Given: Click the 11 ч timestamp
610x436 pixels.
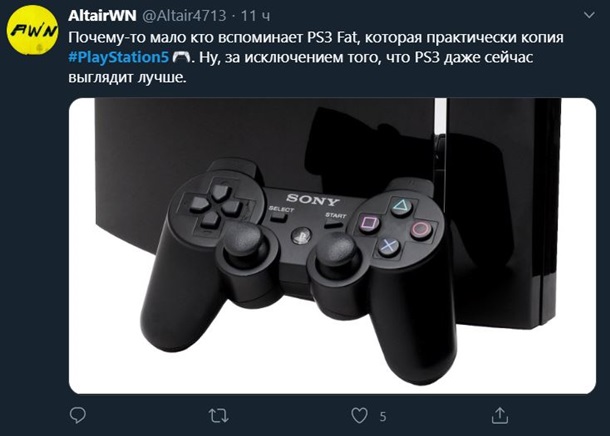Looking at the screenshot, I should click(255, 16).
